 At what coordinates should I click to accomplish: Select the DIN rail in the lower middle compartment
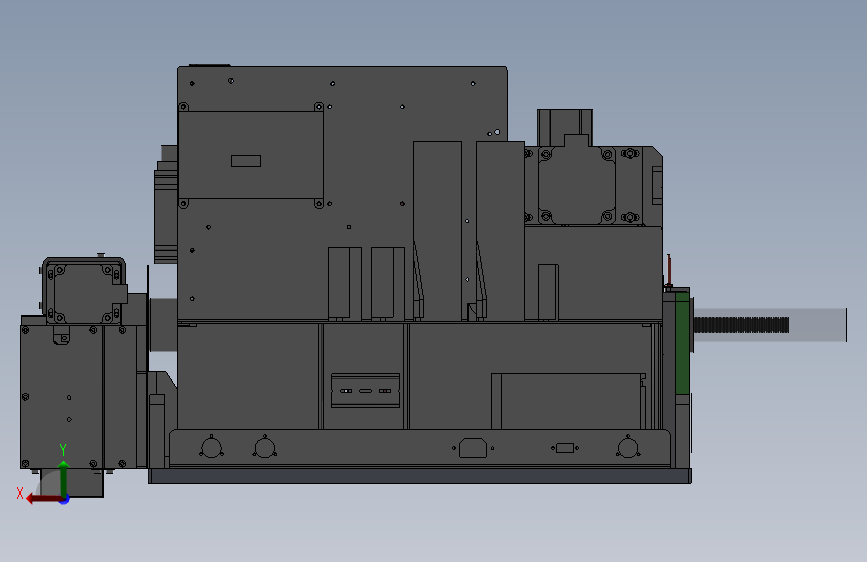[365, 391]
